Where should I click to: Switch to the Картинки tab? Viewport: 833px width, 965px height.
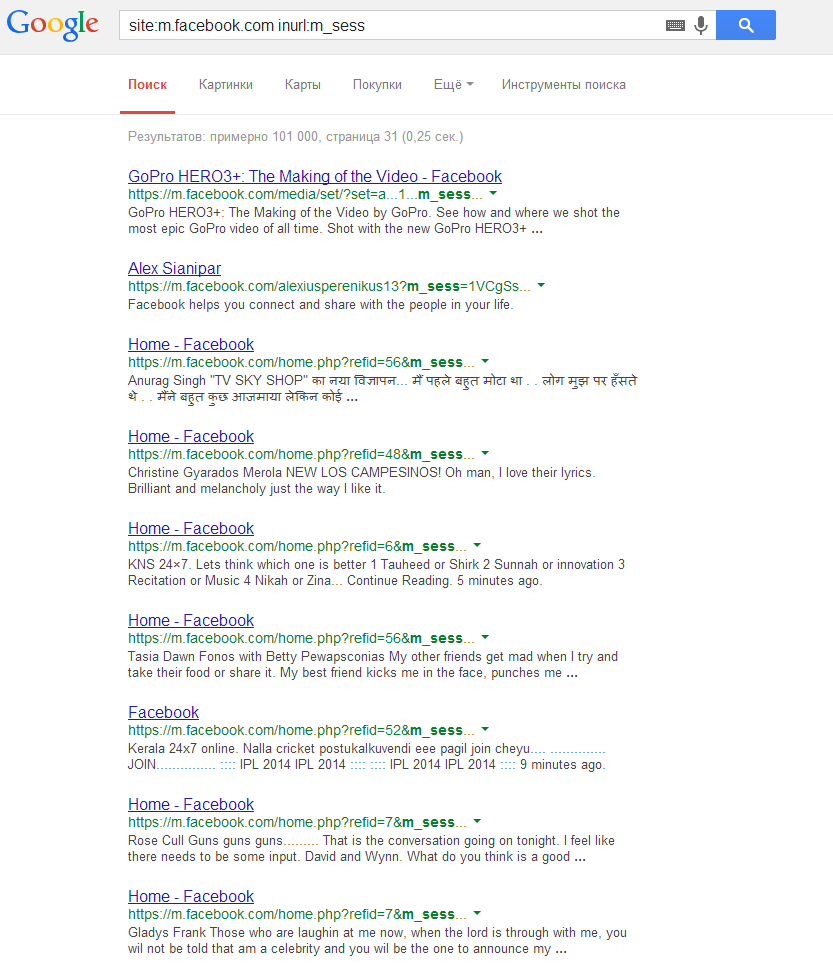click(x=226, y=85)
